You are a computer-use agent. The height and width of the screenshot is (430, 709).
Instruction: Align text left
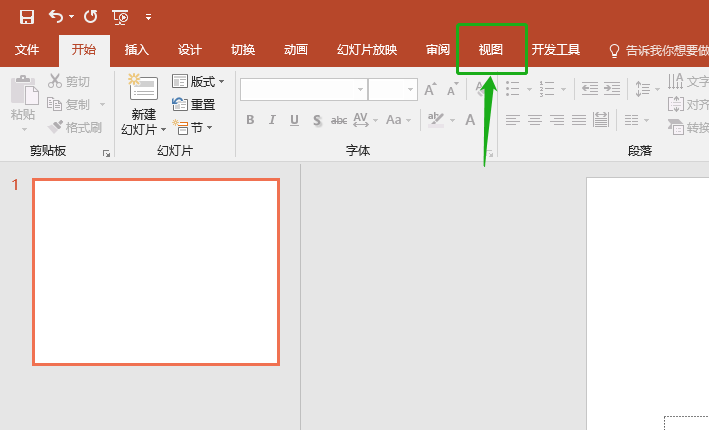pos(513,120)
